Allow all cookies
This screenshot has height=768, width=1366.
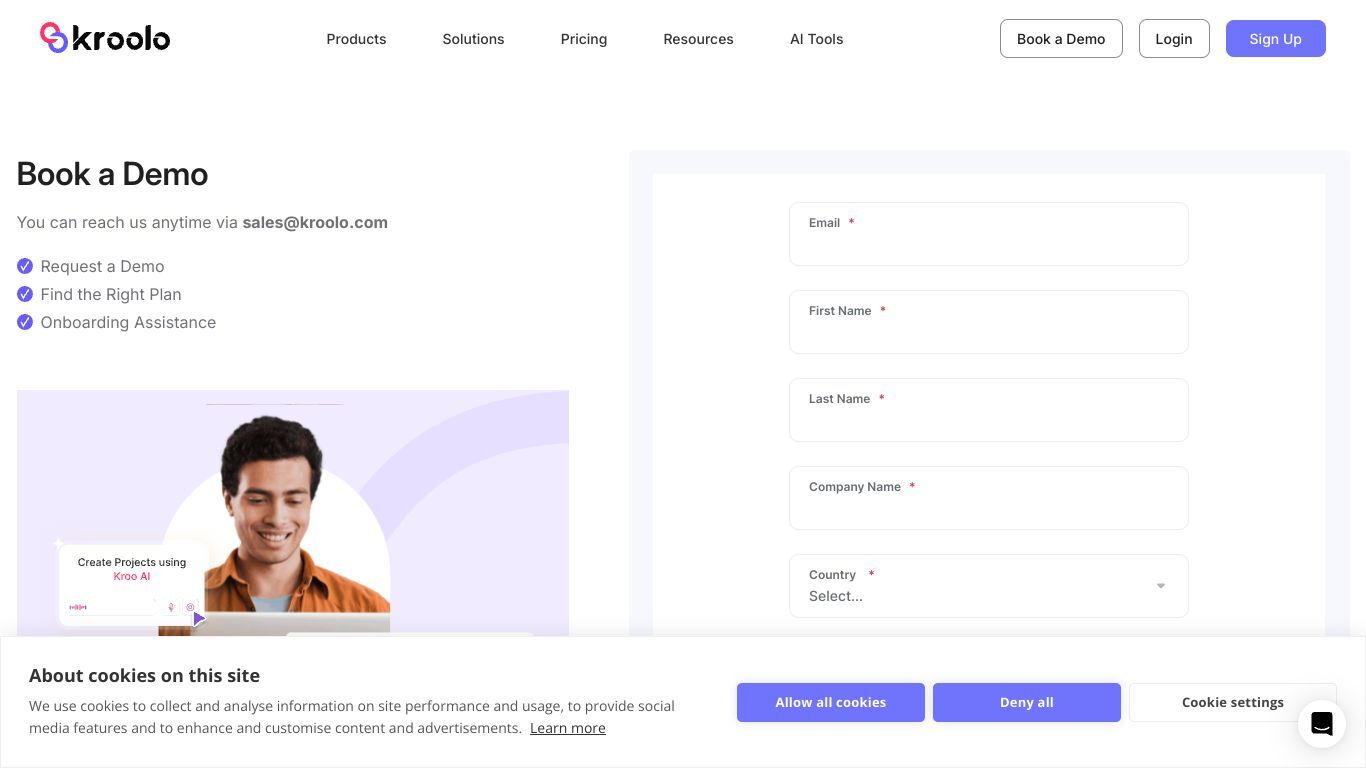[831, 702]
